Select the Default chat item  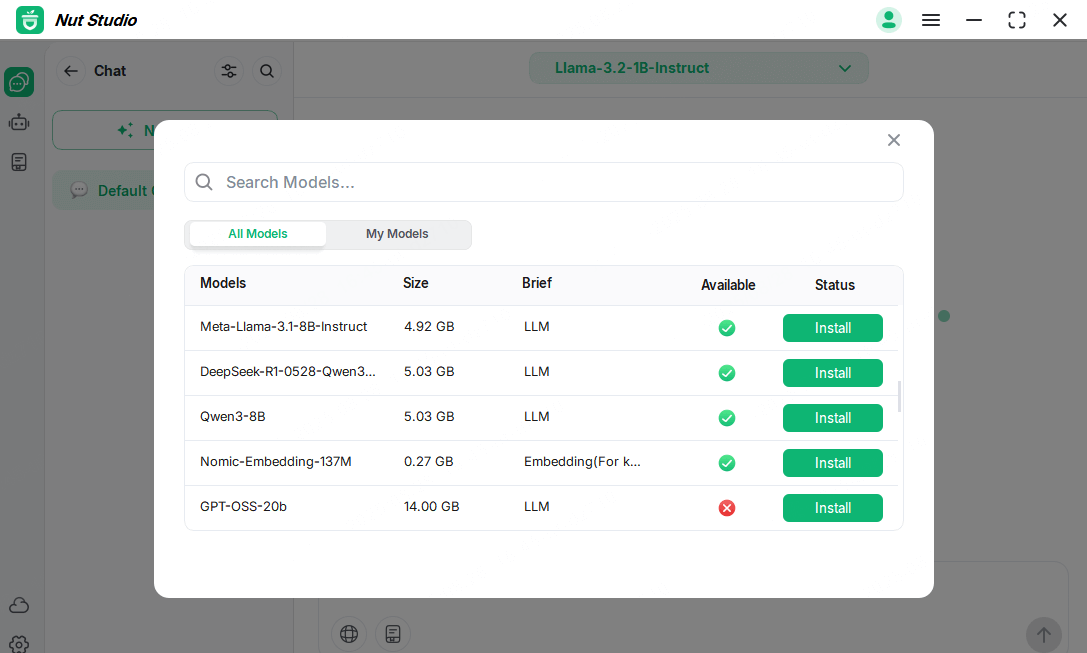coord(104,190)
